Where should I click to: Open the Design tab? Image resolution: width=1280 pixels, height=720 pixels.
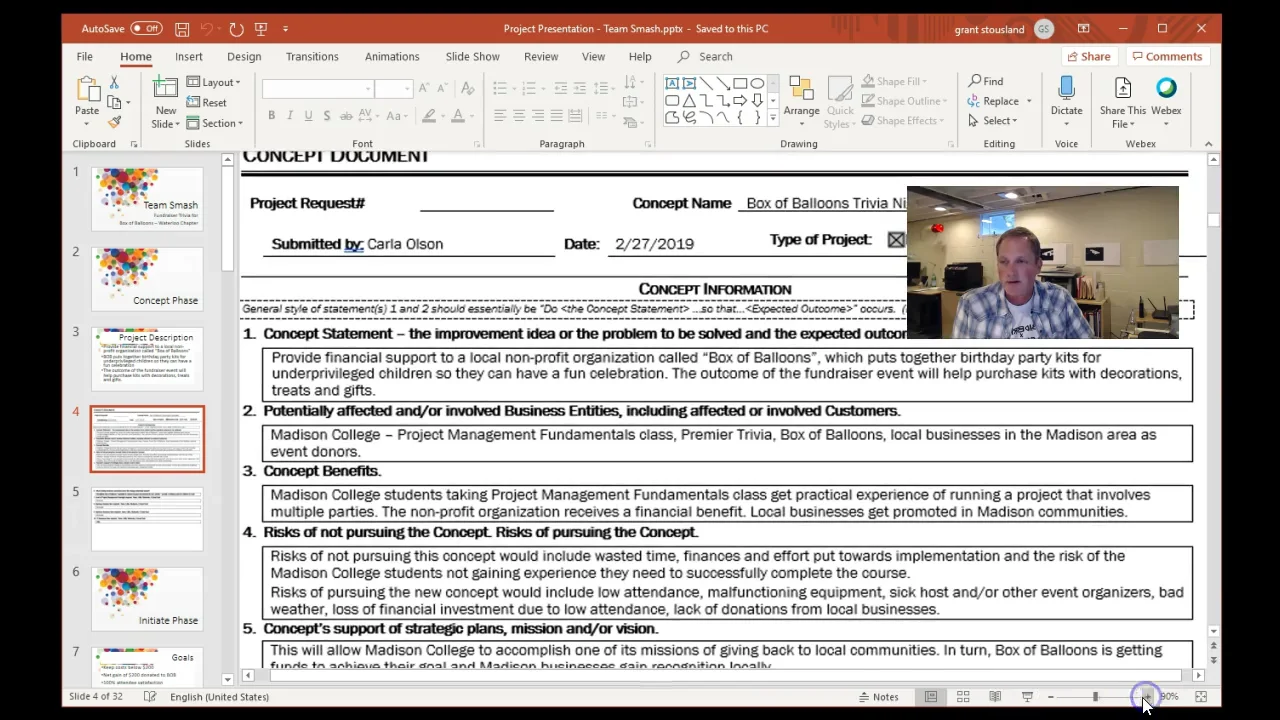click(244, 57)
